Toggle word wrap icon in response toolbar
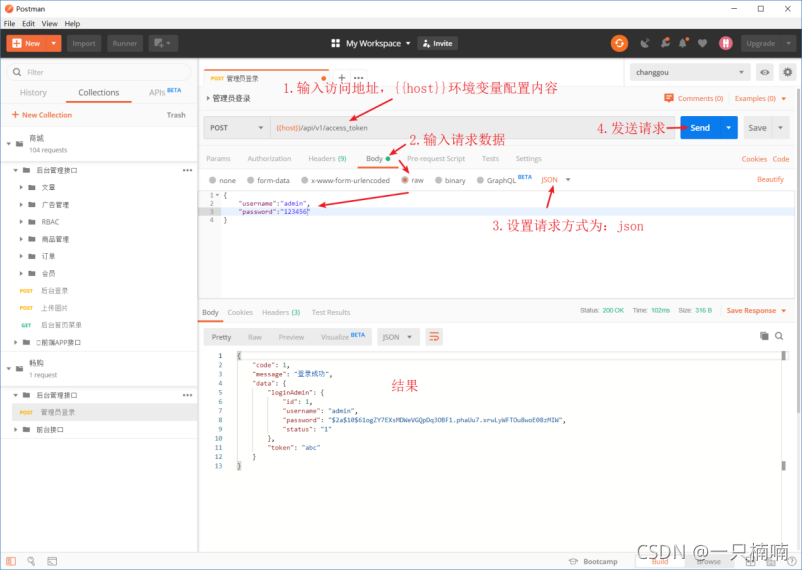 pyautogui.click(x=434, y=337)
